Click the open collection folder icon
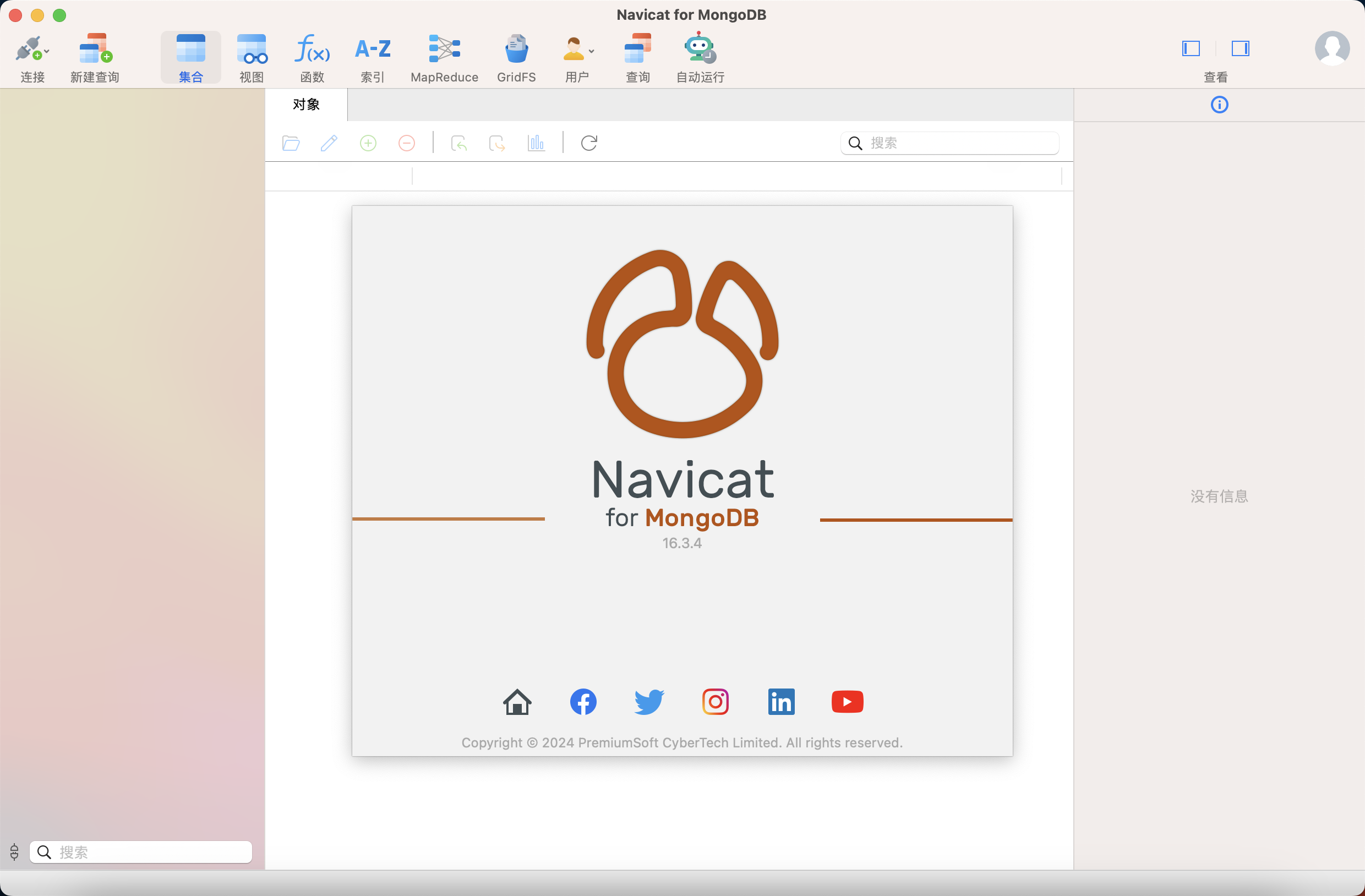This screenshot has width=1365, height=896. click(x=291, y=143)
